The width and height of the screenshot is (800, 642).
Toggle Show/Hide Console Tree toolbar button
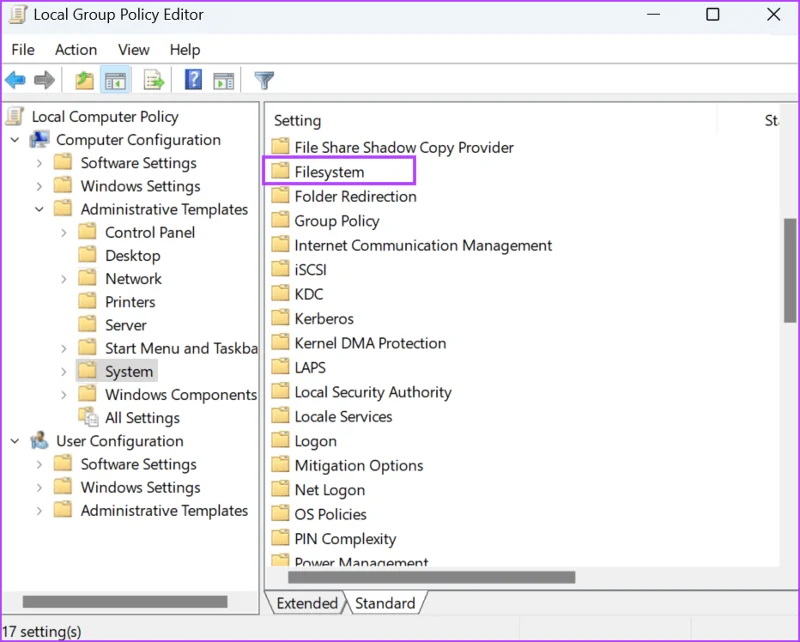coord(115,80)
